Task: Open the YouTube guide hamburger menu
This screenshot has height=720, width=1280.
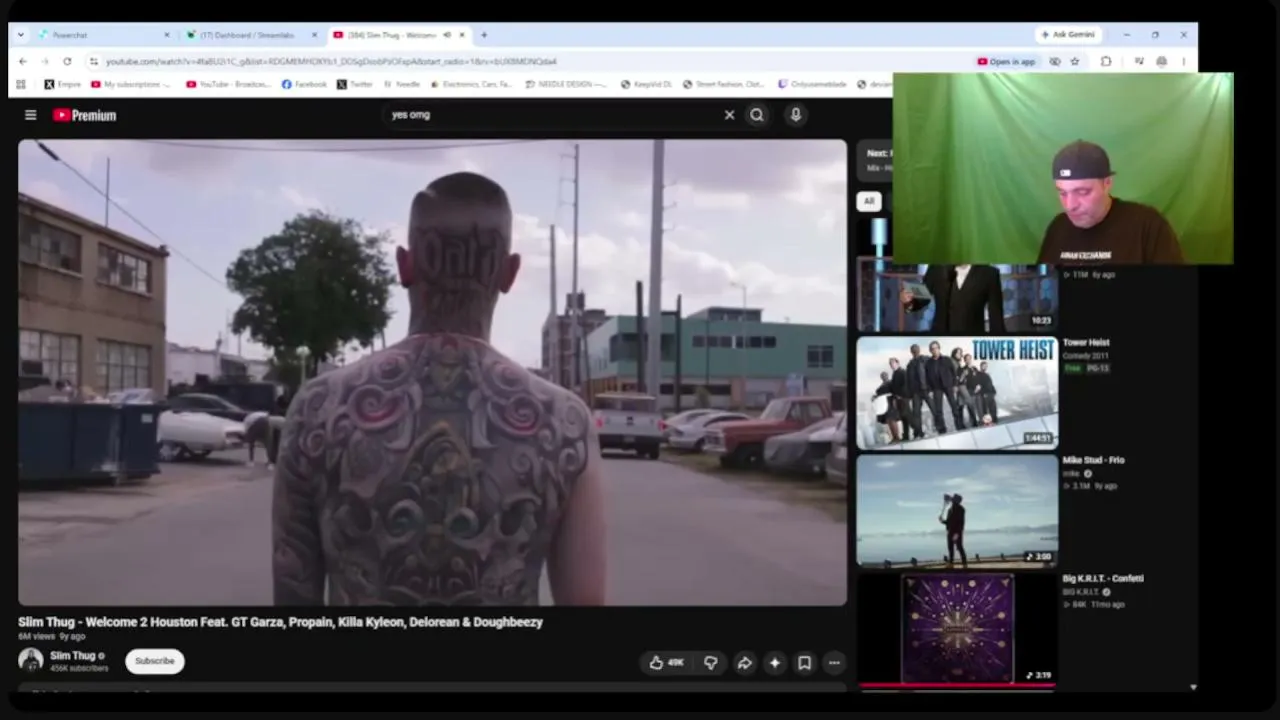Action: click(31, 115)
